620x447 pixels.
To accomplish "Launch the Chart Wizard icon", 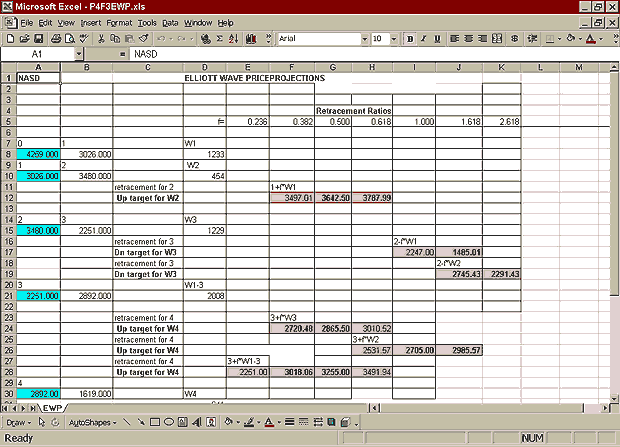I will tap(251, 38).
